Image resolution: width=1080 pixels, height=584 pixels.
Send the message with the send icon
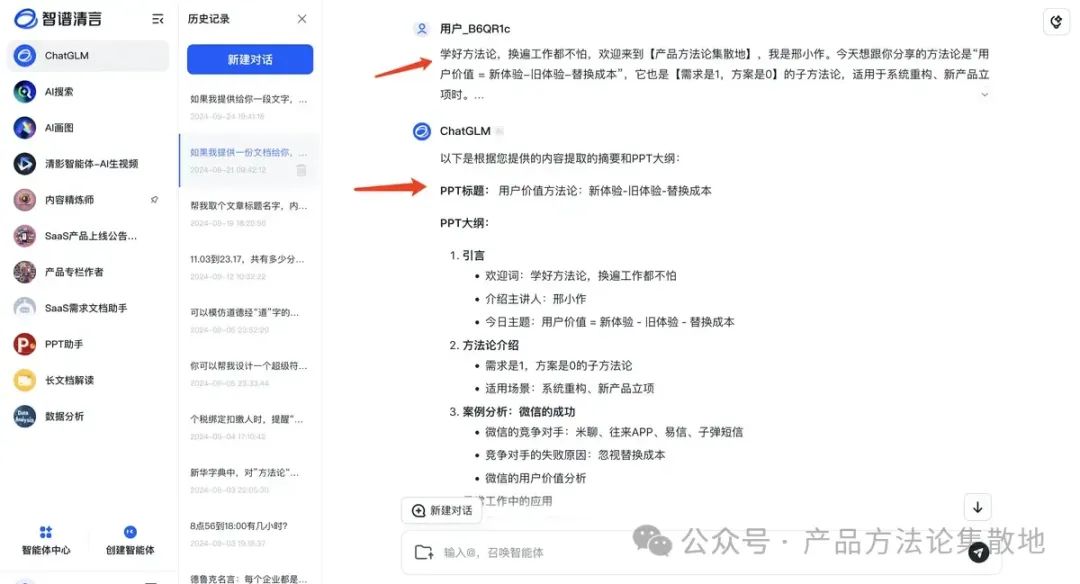(x=979, y=552)
